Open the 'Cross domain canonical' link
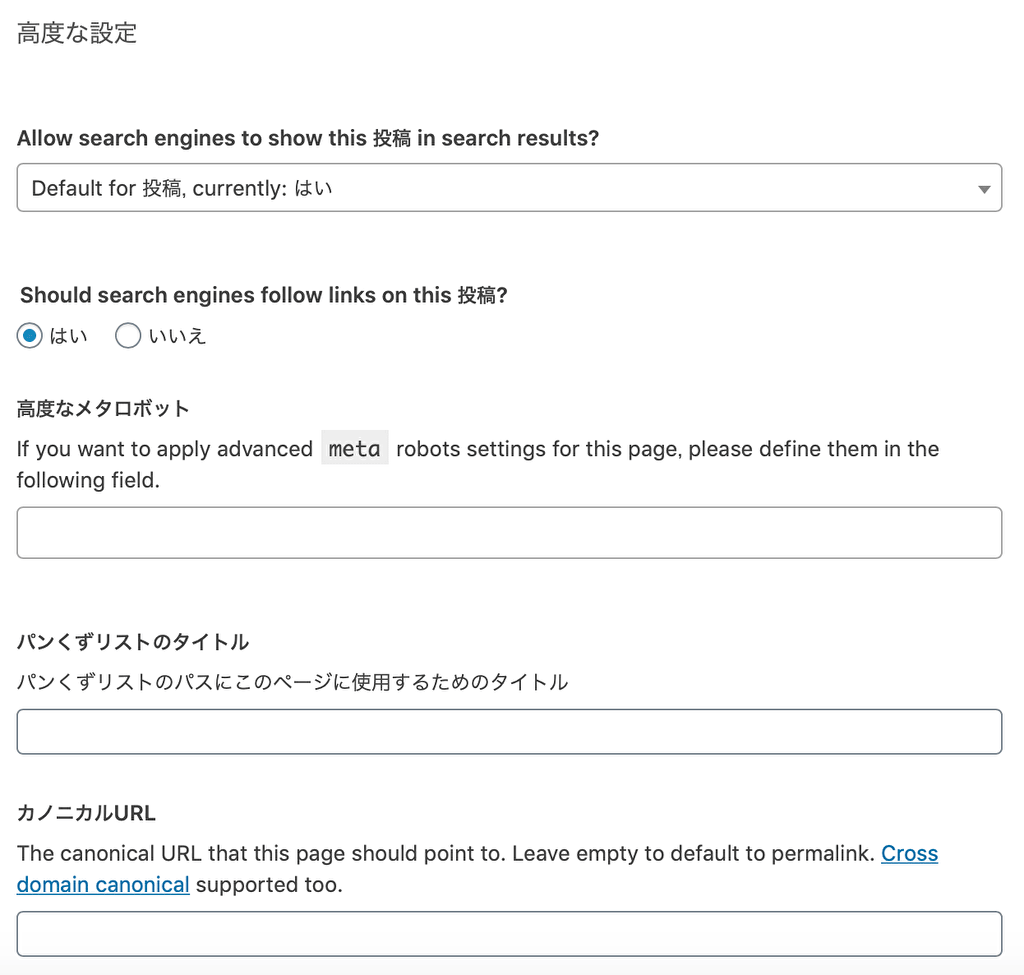This screenshot has height=975, width=1024. point(910,853)
